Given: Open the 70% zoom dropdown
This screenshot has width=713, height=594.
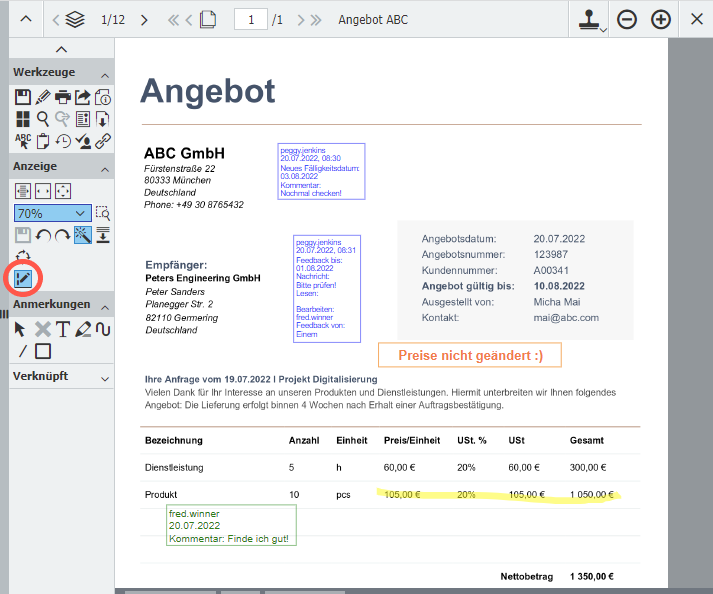Looking at the screenshot, I should click(x=52, y=213).
